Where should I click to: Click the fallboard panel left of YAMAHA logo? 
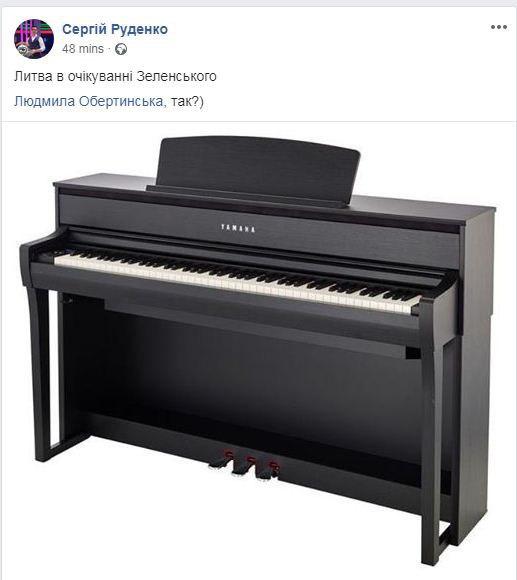pos(139,215)
